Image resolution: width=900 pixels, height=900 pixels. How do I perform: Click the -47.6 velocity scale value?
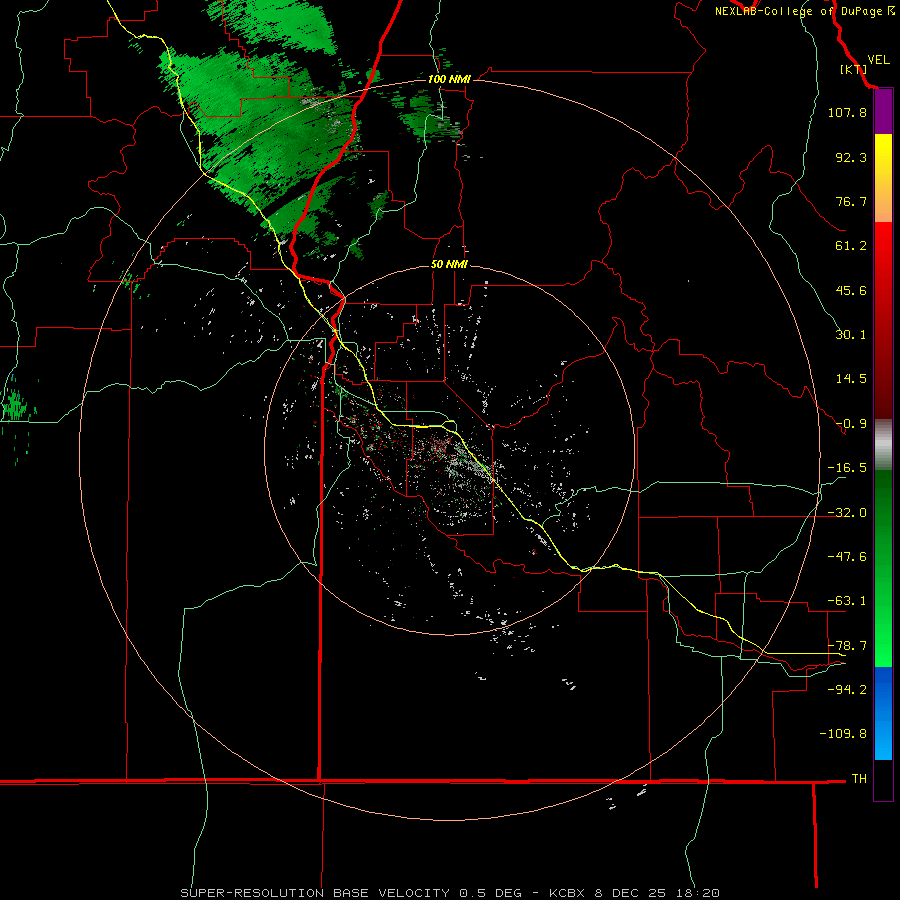coord(847,557)
